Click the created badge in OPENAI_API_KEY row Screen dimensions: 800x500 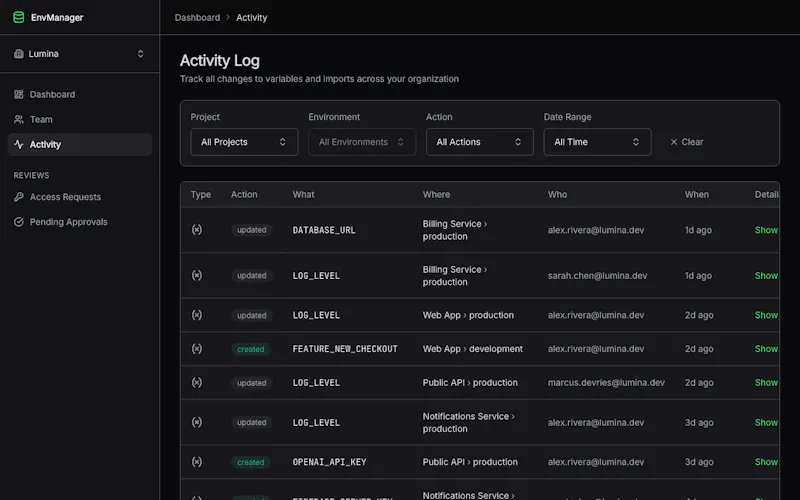tap(251, 462)
